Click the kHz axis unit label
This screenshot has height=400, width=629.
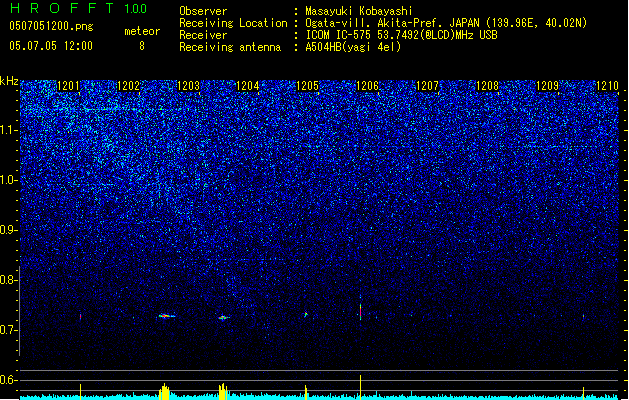click(9, 81)
